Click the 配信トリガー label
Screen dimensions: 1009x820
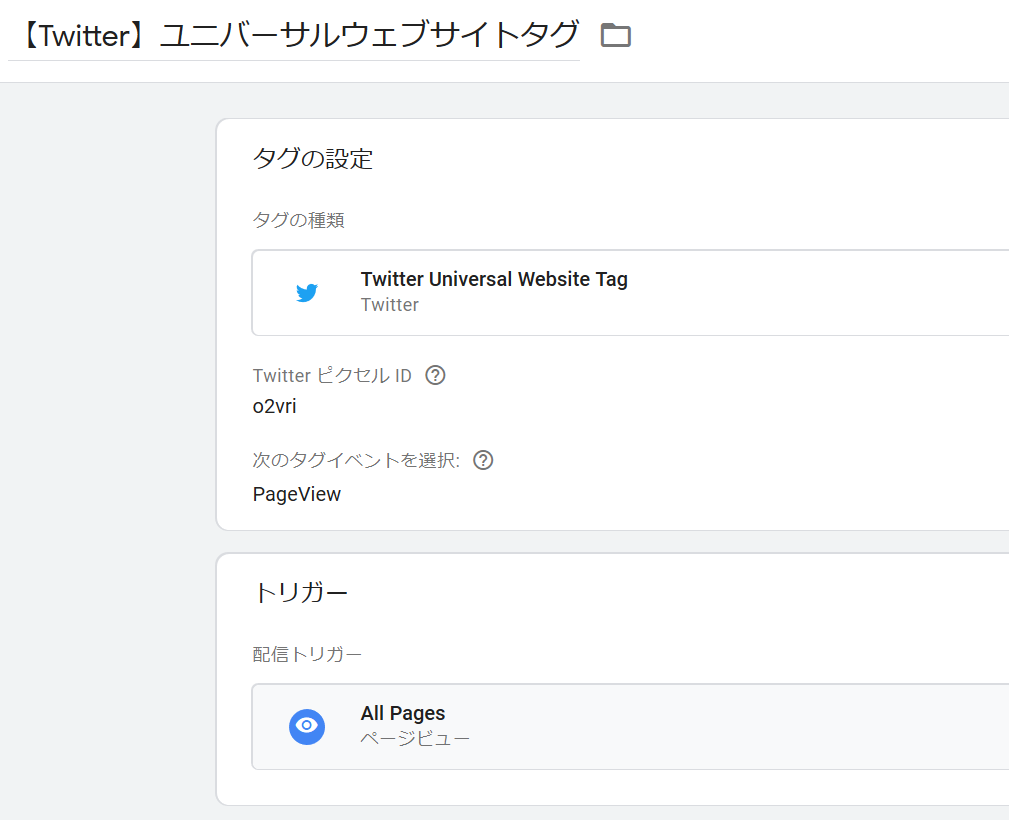pyautogui.click(x=308, y=654)
